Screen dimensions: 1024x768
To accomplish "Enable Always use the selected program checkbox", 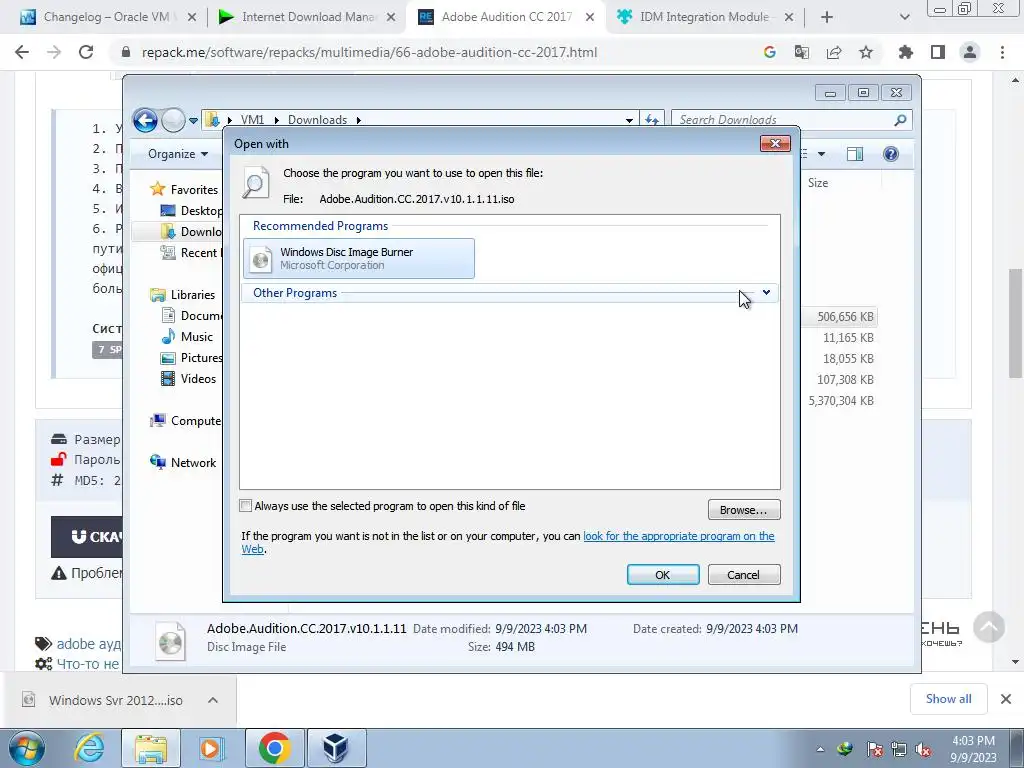I will [x=246, y=505].
